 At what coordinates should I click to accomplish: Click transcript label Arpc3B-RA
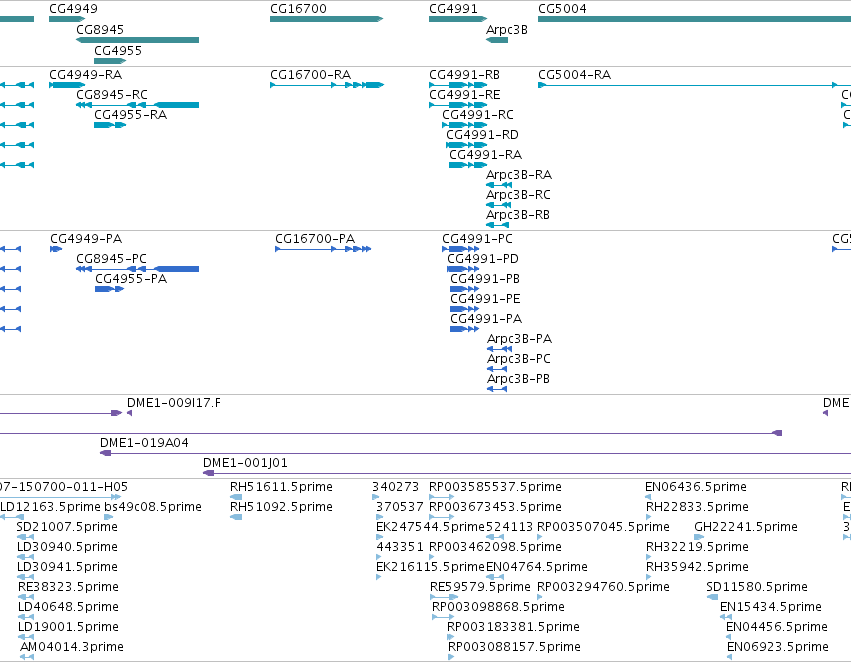coord(519,175)
